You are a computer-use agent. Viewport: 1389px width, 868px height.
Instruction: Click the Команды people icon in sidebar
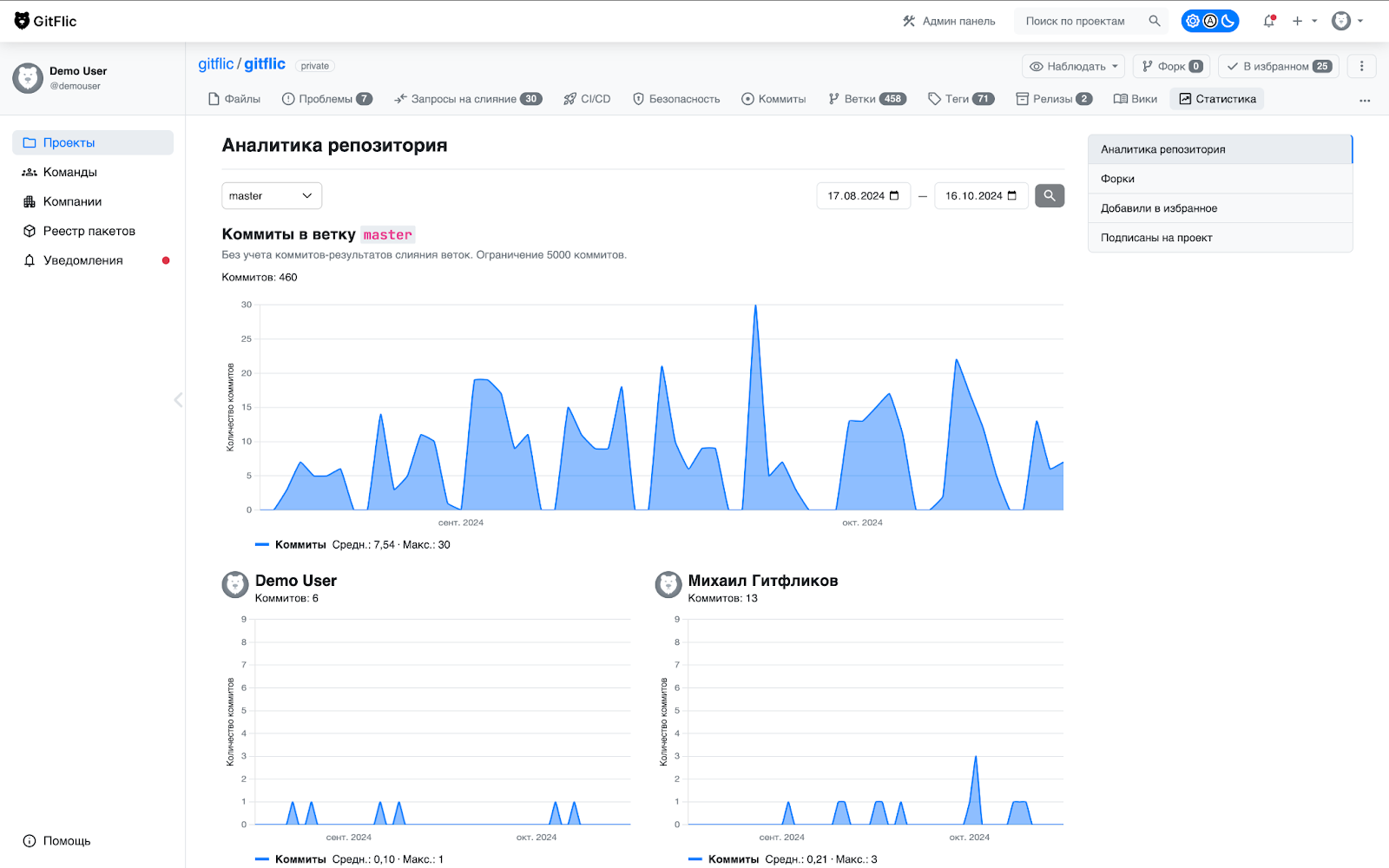[x=30, y=172]
